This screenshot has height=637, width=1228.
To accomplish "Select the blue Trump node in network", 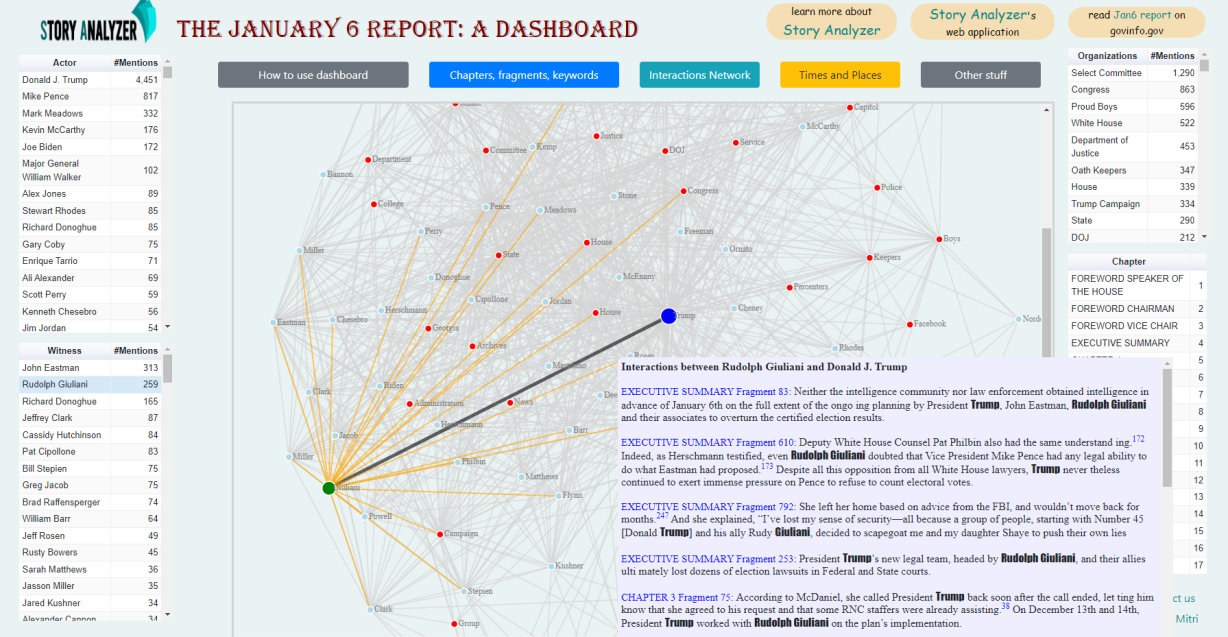I will (x=669, y=316).
